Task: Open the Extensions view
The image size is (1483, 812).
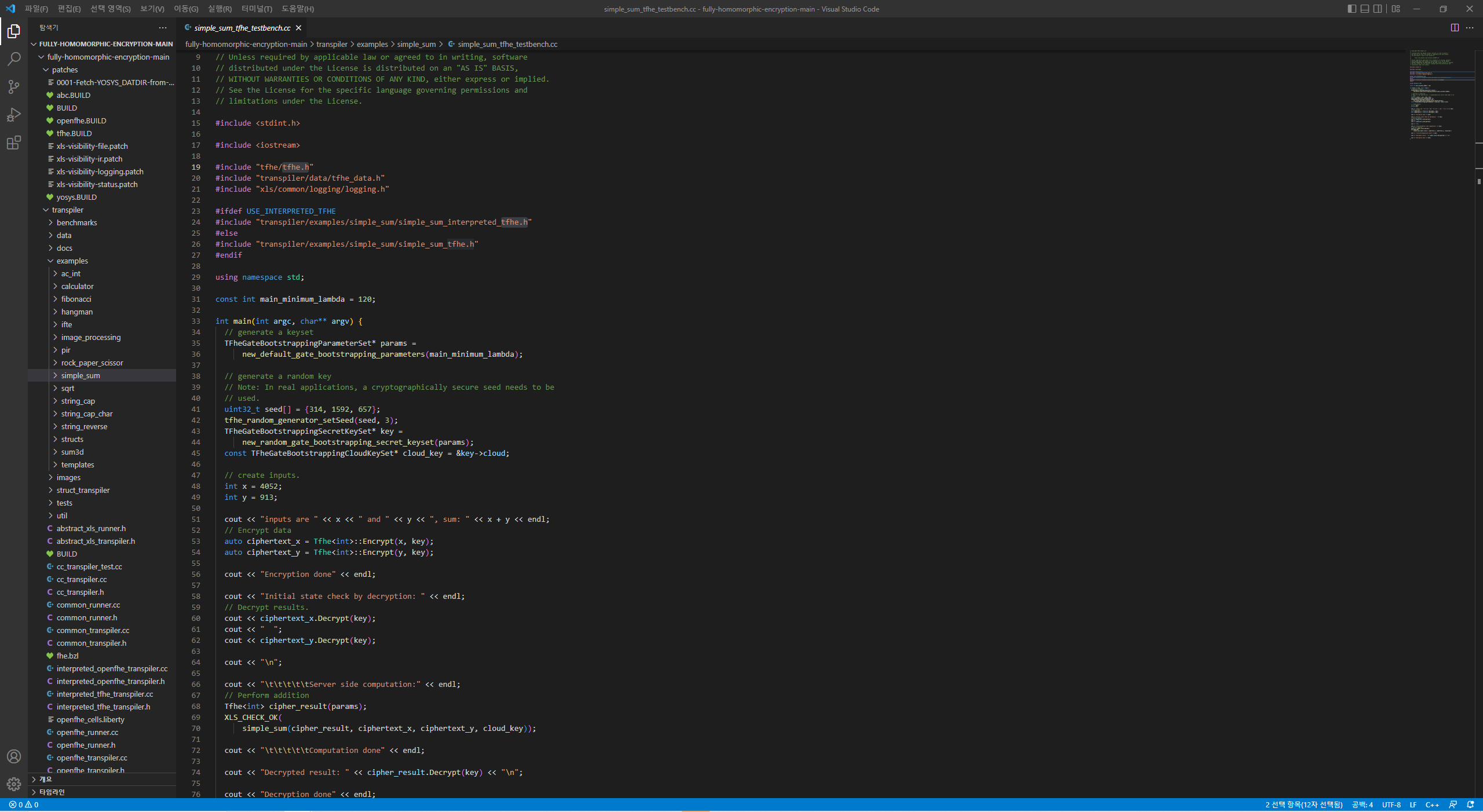Action: click(14, 142)
